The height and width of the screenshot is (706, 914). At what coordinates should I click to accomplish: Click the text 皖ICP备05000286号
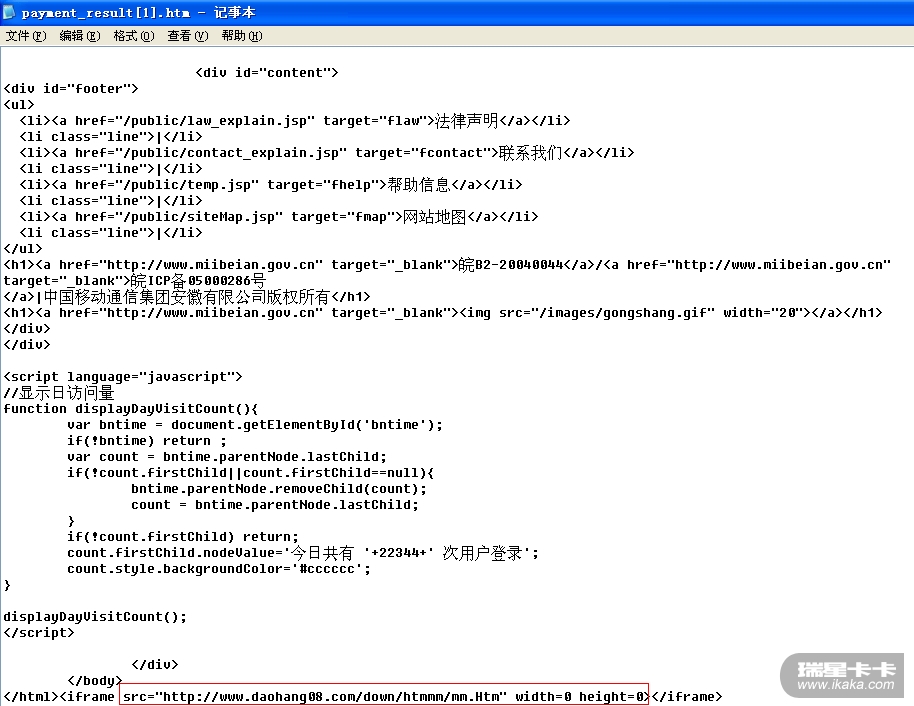(x=198, y=280)
